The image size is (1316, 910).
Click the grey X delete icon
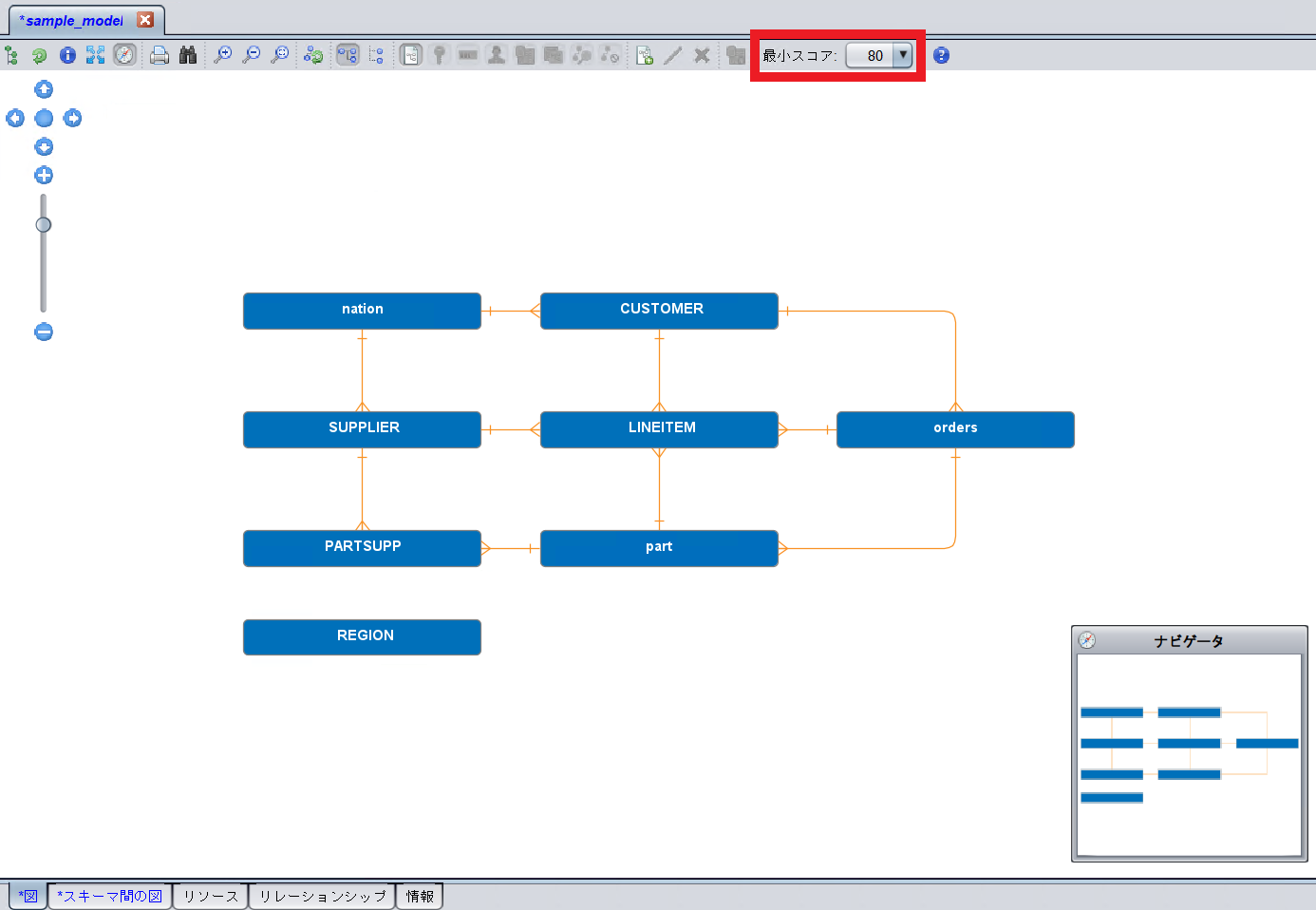point(702,55)
